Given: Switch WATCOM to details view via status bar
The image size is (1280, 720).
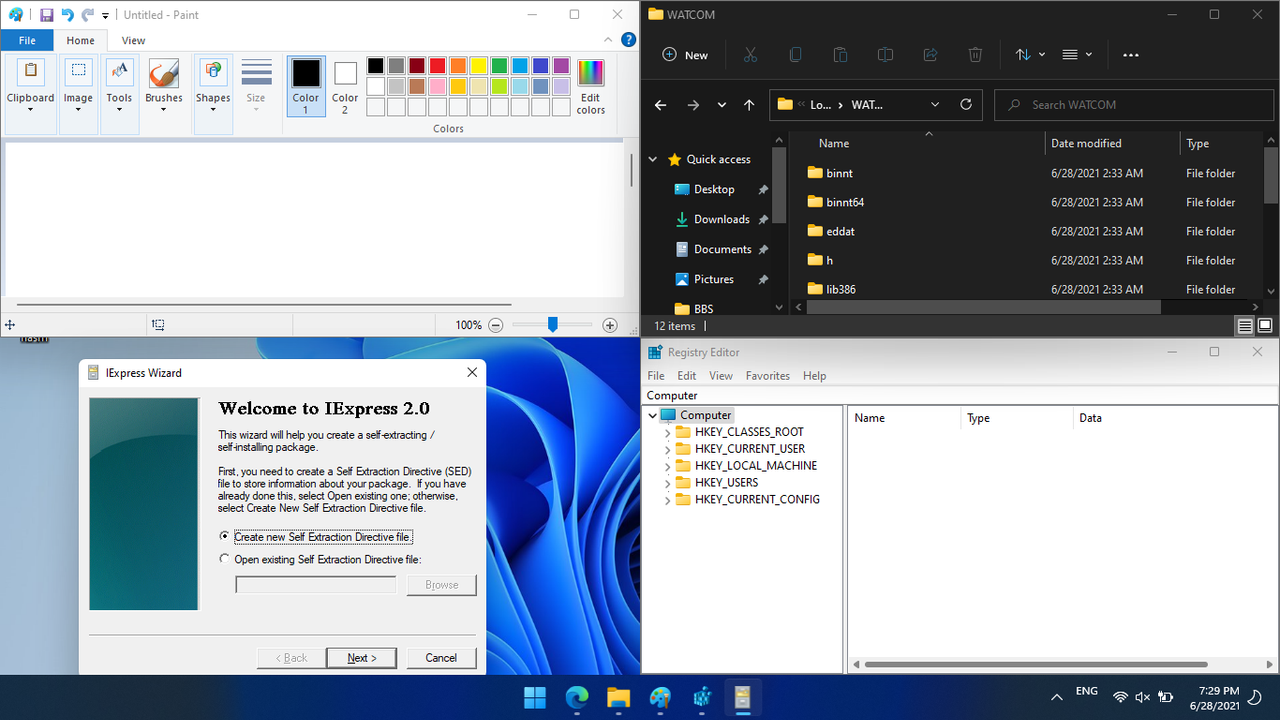Looking at the screenshot, I should [x=1245, y=326].
